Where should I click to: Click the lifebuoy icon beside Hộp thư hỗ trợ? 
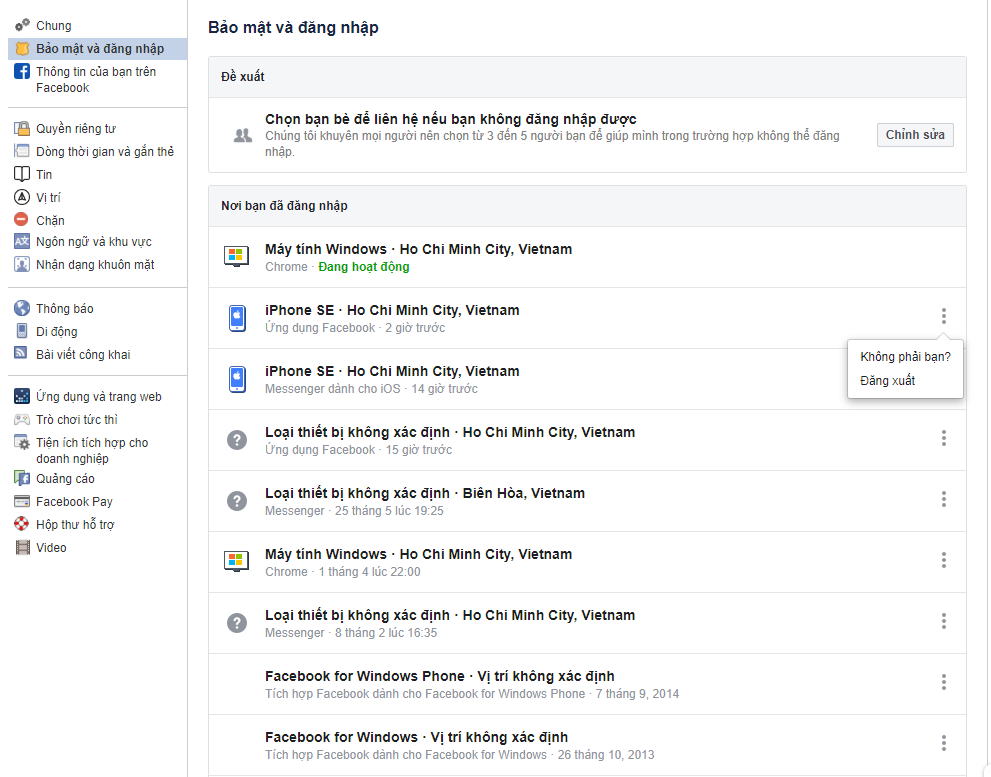(22, 523)
